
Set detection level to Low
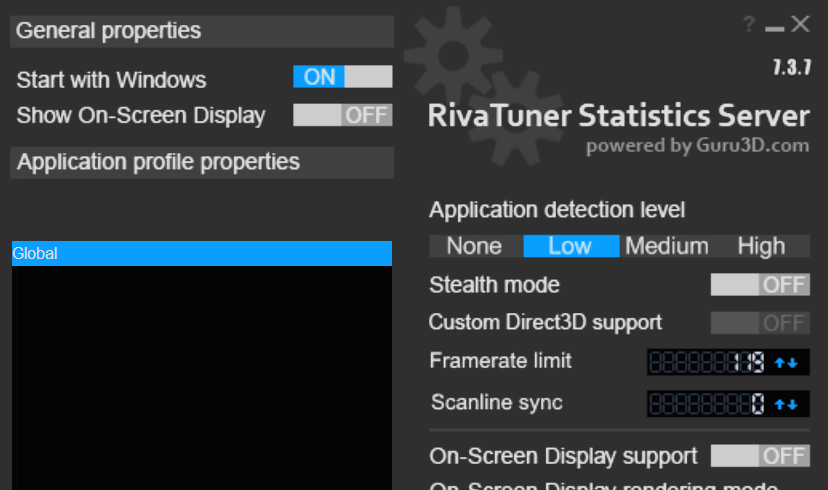(571, 246)
